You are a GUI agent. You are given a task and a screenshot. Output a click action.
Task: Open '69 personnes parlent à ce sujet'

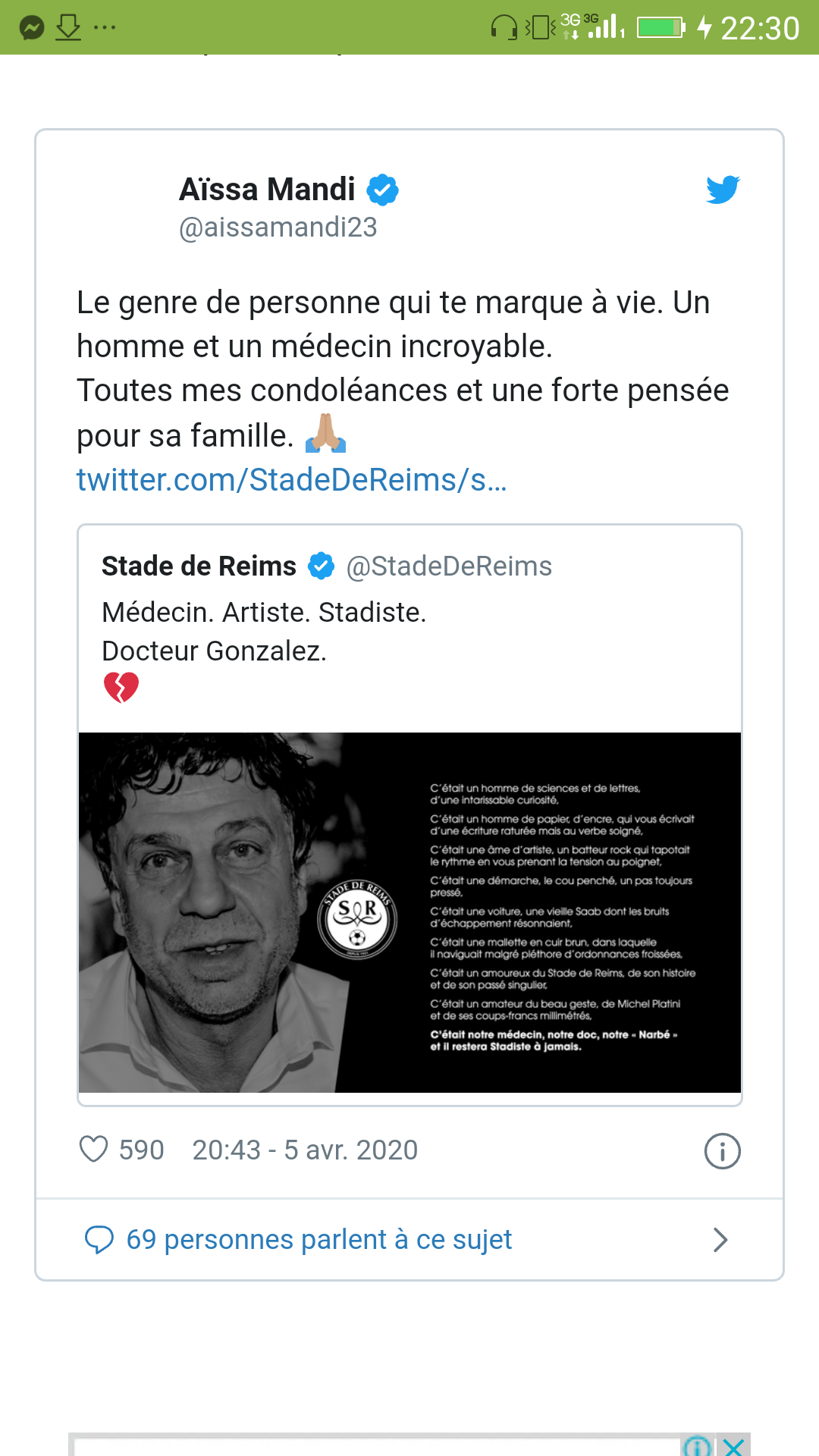[x=319, y=1240]
